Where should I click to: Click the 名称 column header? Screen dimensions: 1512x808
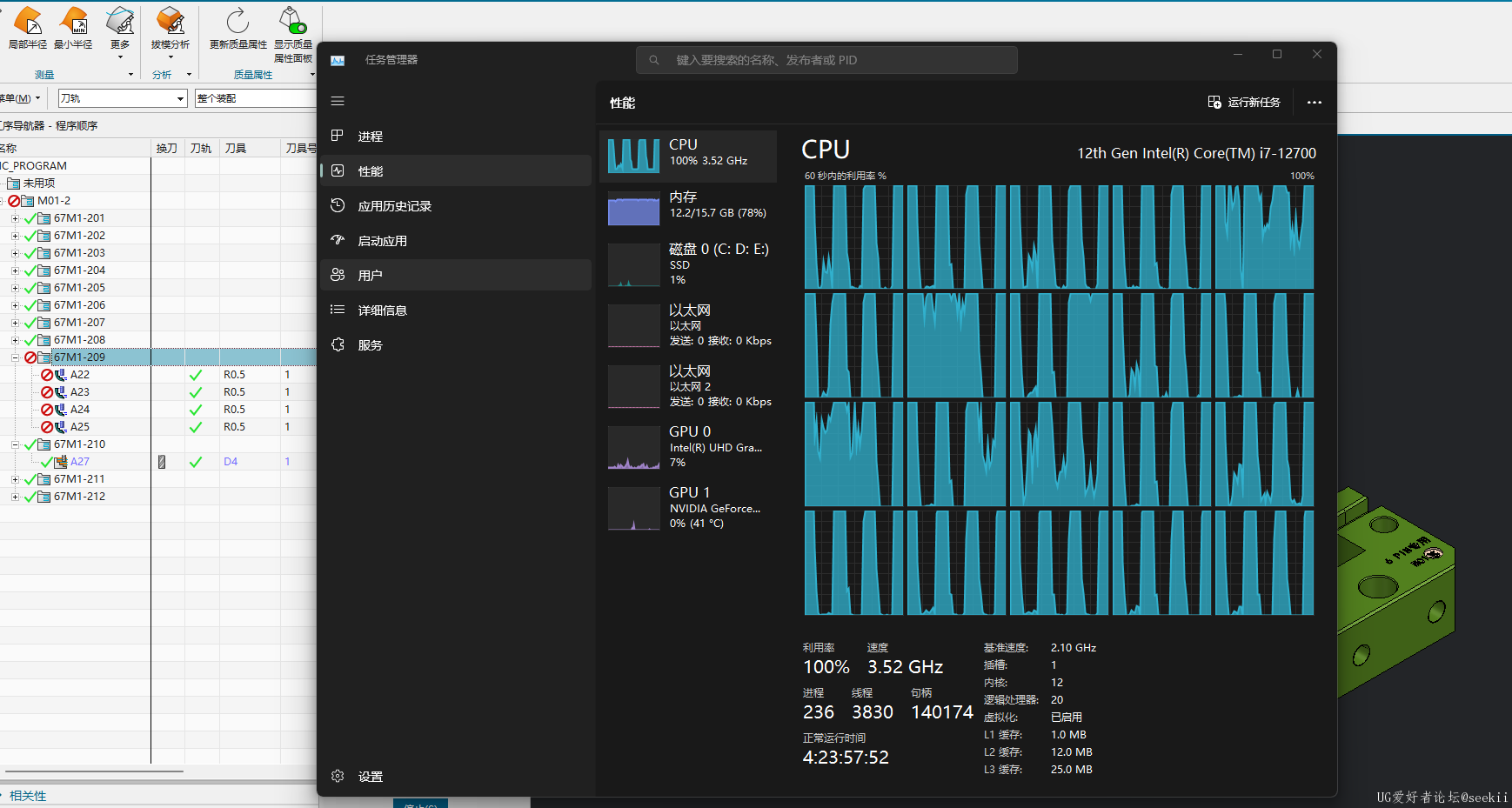pyautogui.click(x=75, y=149)
